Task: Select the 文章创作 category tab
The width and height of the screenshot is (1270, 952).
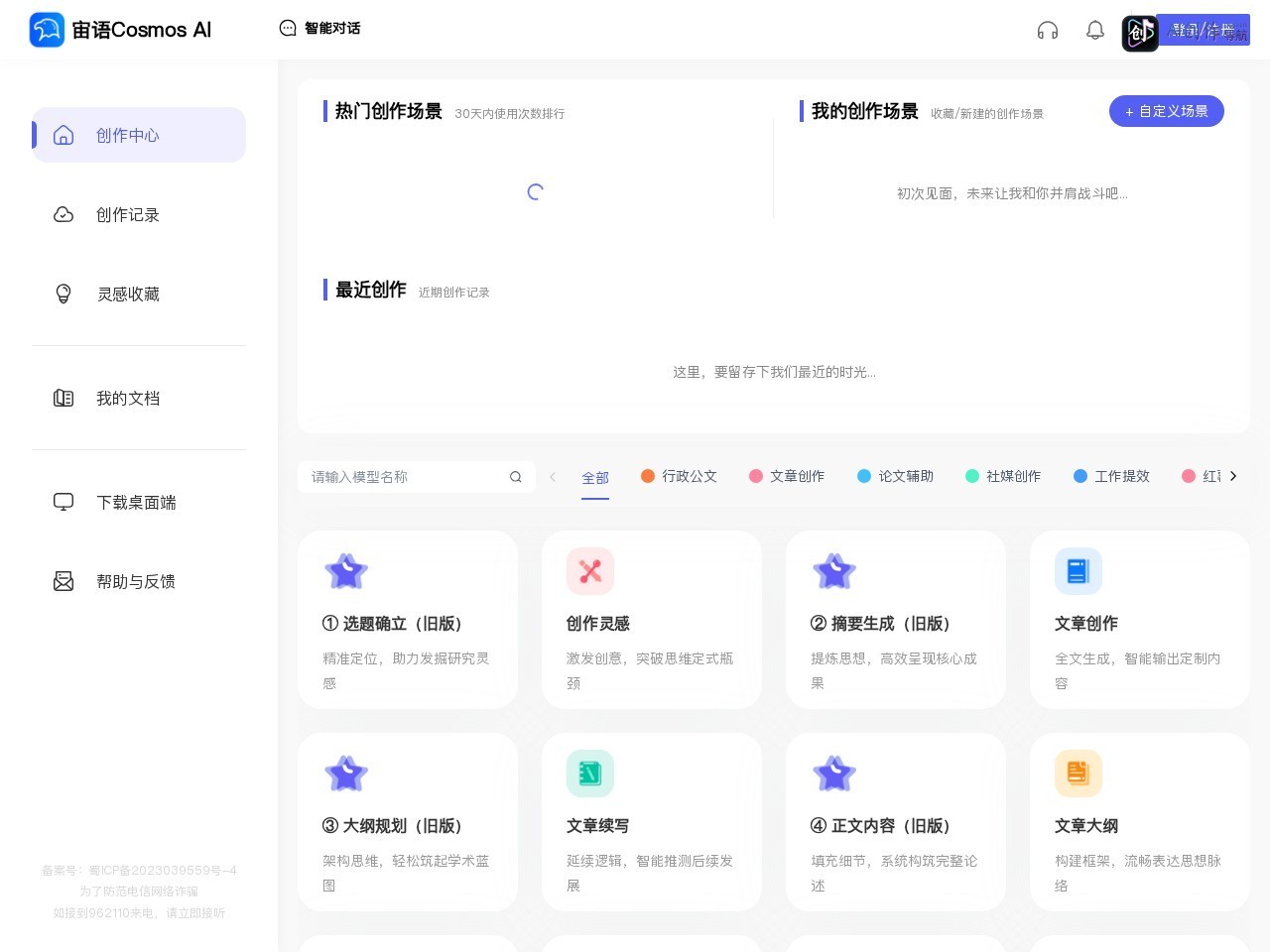Action: tap(787, 476)
